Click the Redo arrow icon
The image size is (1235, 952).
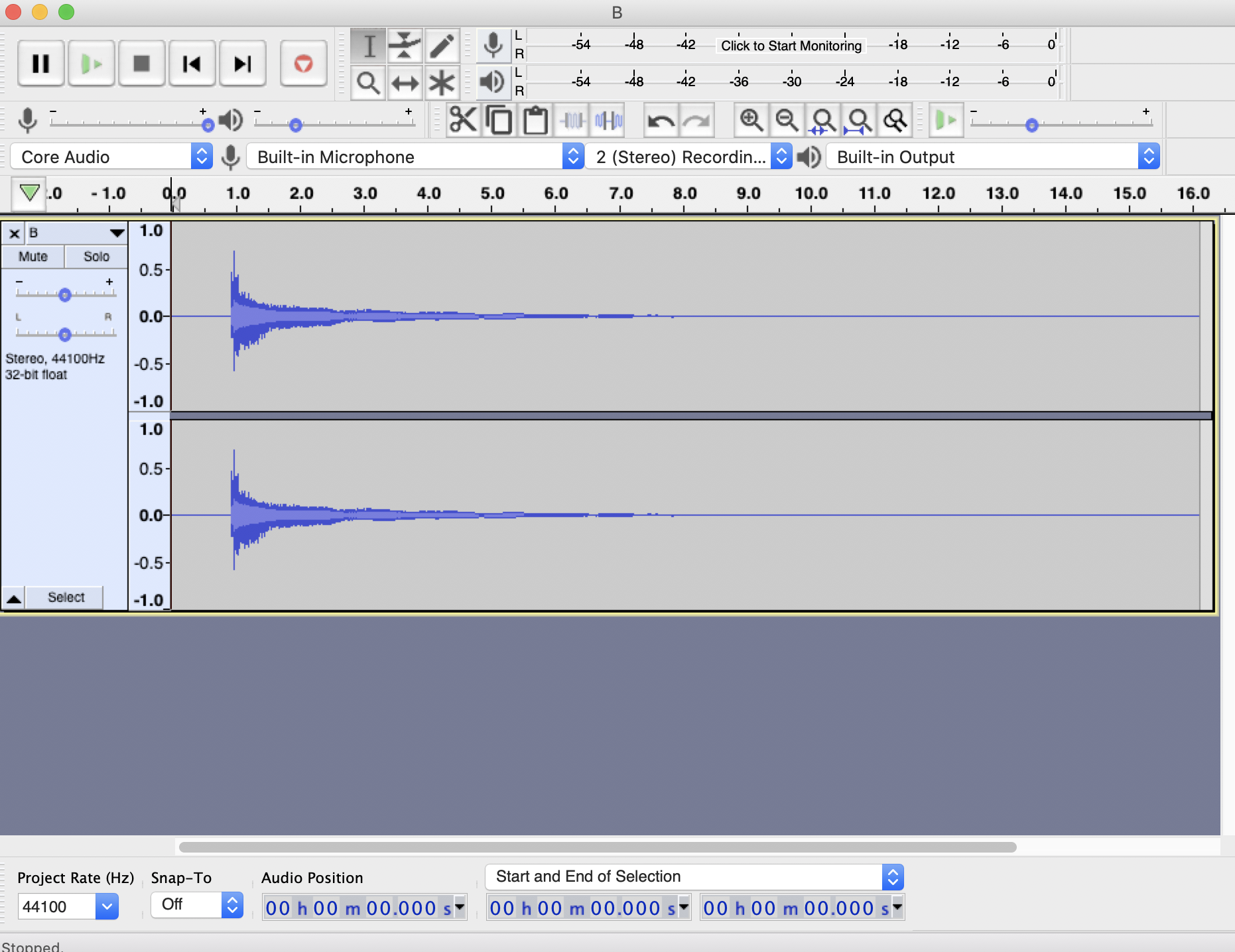[697, 120]
